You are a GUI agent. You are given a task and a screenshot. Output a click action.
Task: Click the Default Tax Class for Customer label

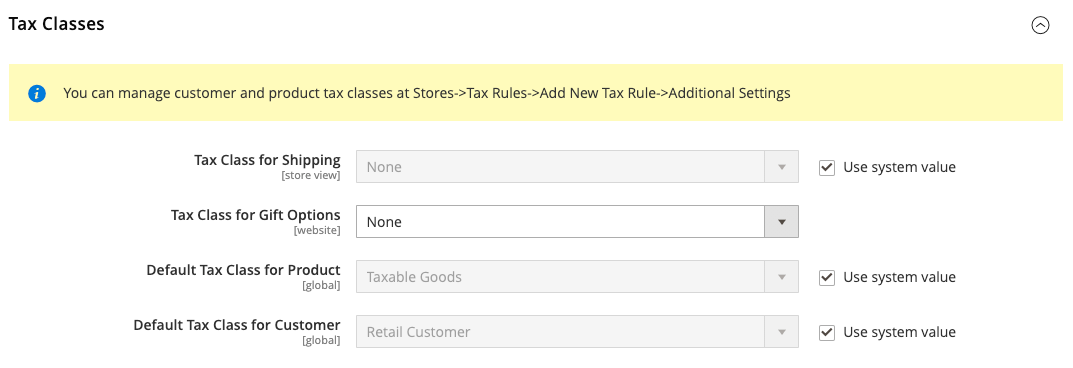(x=237, y=325)
